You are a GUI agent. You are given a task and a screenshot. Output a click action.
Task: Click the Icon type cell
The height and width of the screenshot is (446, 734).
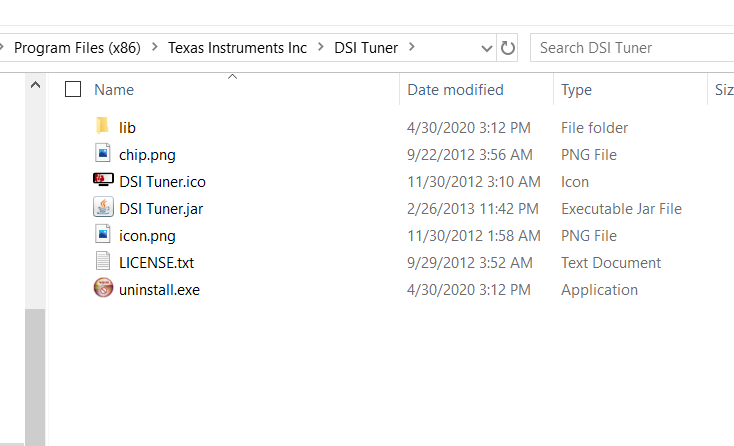click(575, 182)
